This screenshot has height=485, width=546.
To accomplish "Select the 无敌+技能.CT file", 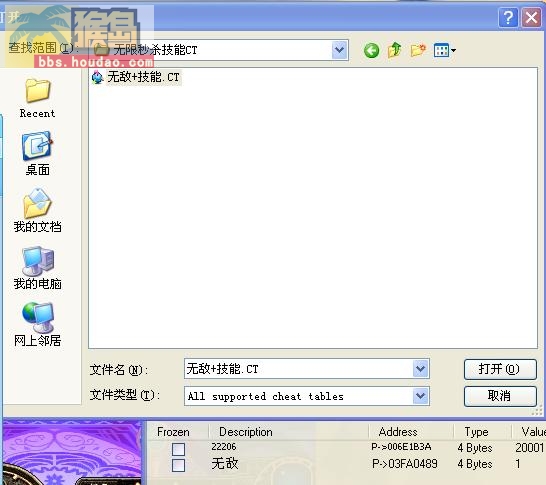I will pos(136,77).
